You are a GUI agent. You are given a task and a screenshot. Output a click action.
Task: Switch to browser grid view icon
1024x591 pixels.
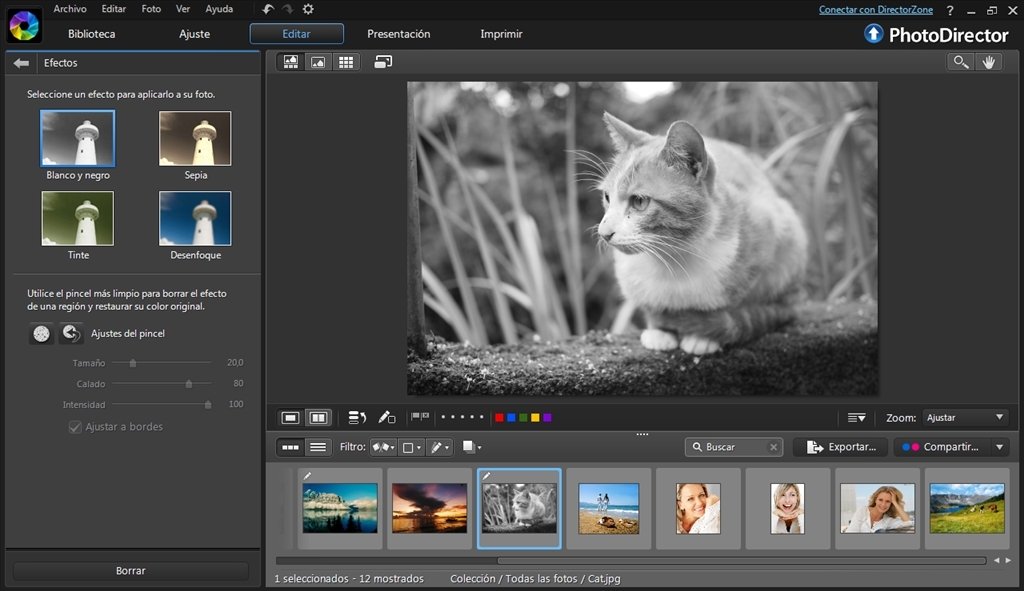(346, 62)
